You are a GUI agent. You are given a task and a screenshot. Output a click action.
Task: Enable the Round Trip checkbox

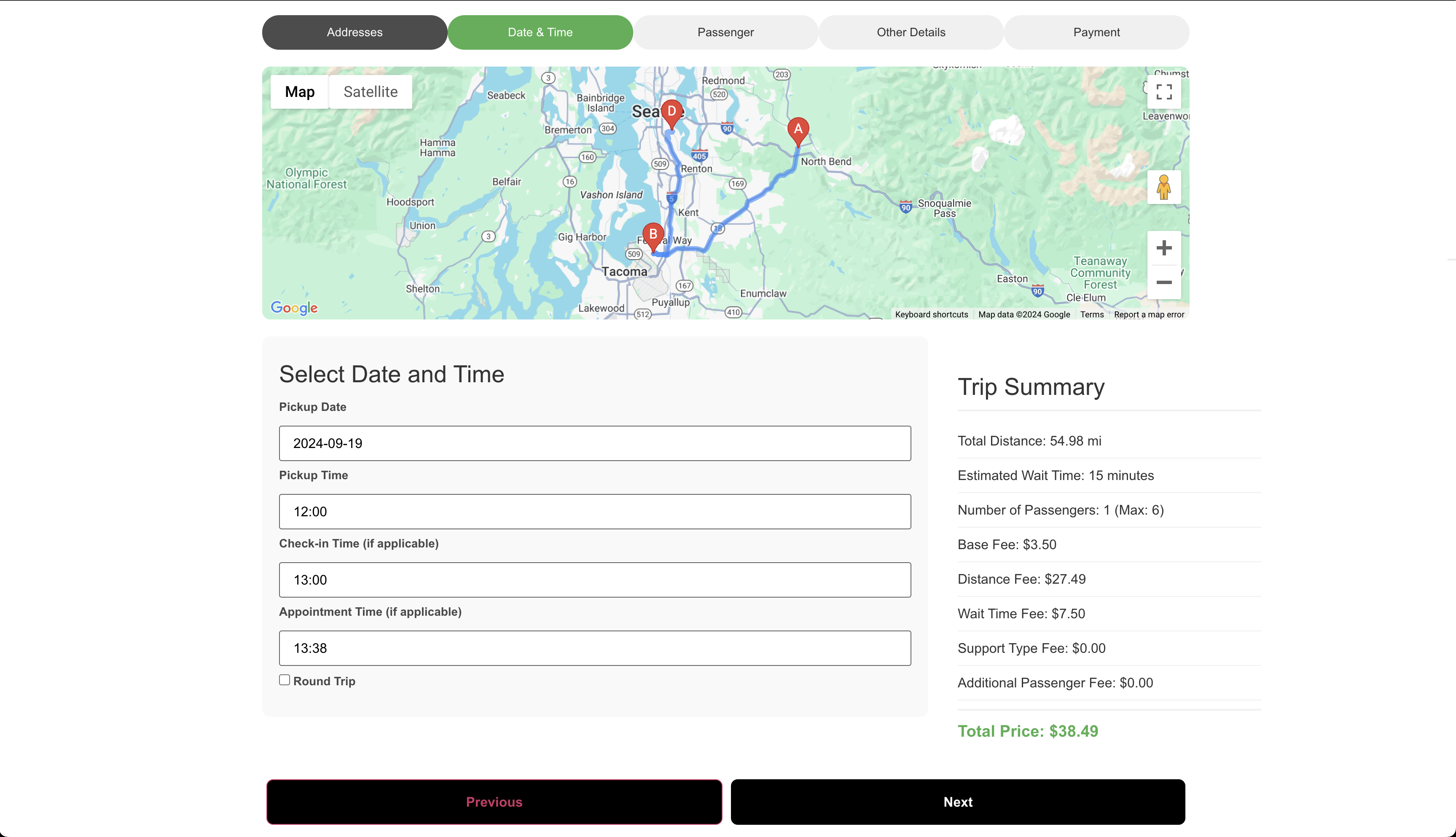click(x=285, y=680)
